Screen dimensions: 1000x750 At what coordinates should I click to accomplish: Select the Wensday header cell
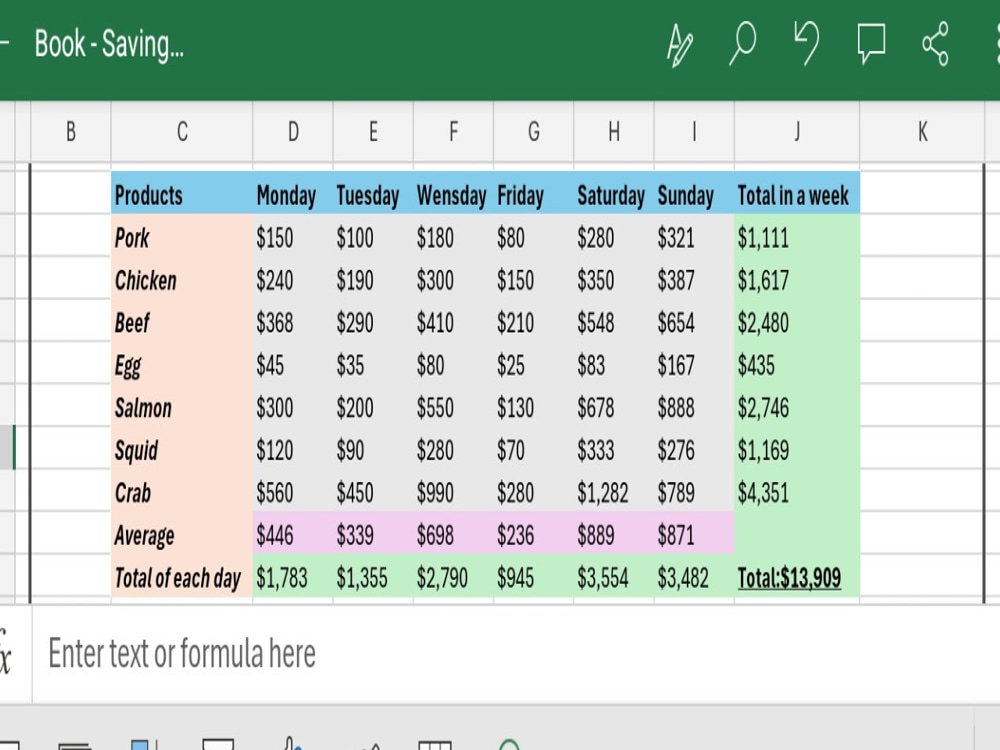(453, 194)
